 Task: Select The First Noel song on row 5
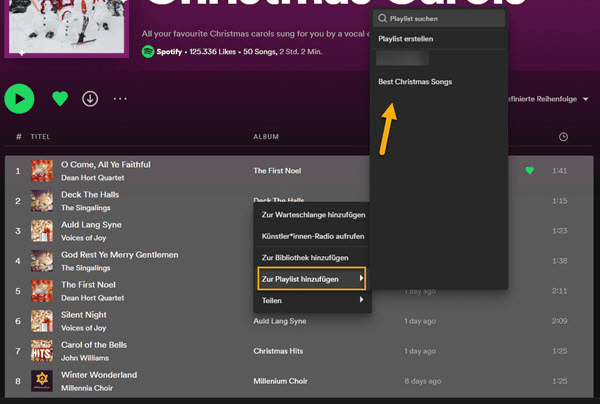pos(88,285)
